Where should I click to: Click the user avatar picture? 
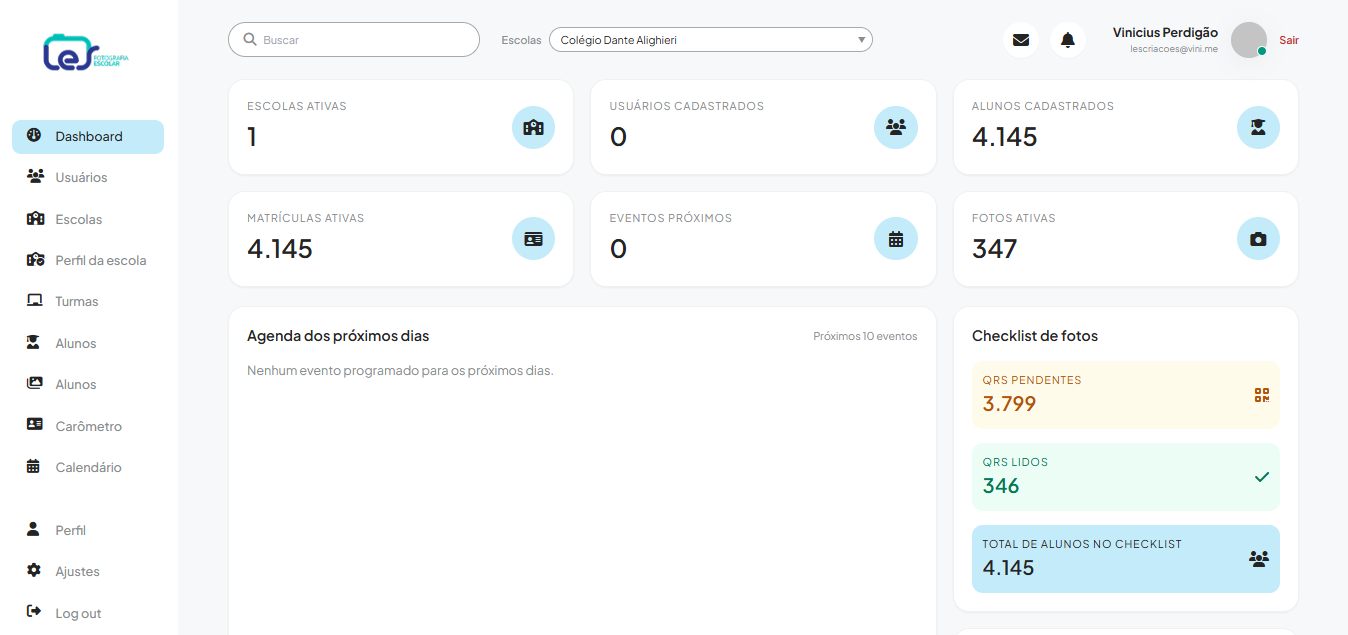coord(1248,40)
